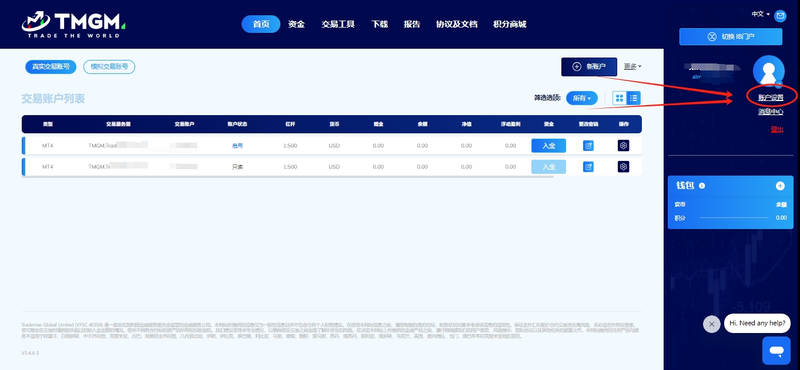Click the 类型 column header
Image resolution: width=800 pixels, height=370 pixels.
(x=47, y=125)
